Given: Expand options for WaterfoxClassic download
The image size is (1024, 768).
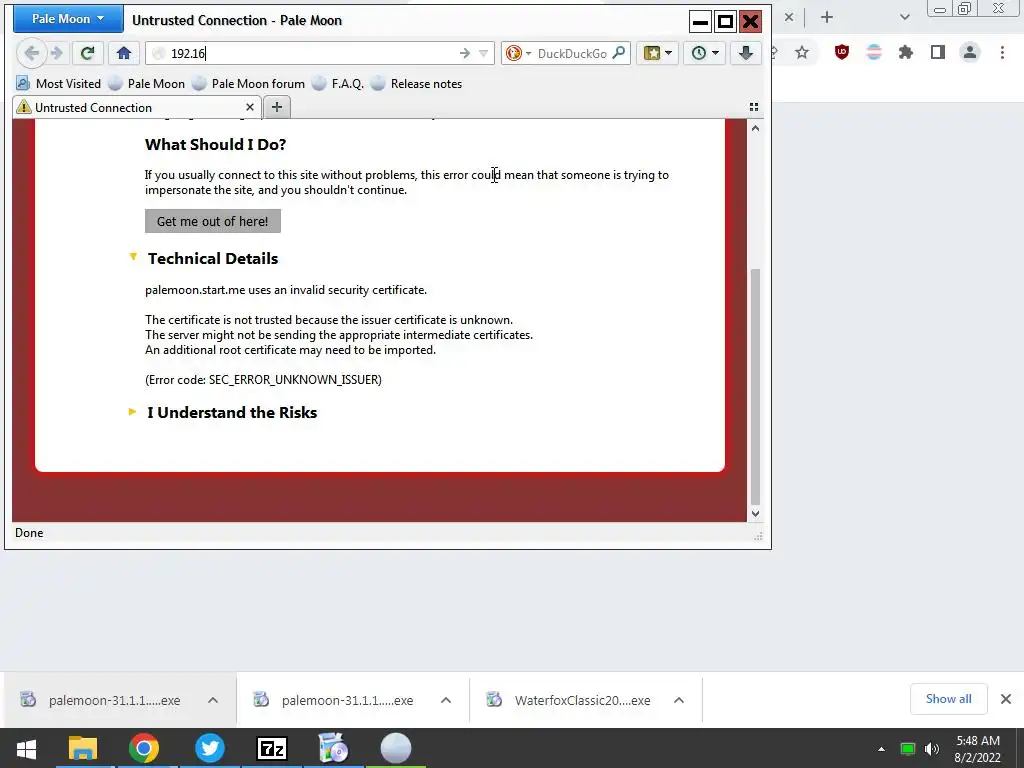Looking at the screenshot, I should pyautogui.click(x=679, y=700).
